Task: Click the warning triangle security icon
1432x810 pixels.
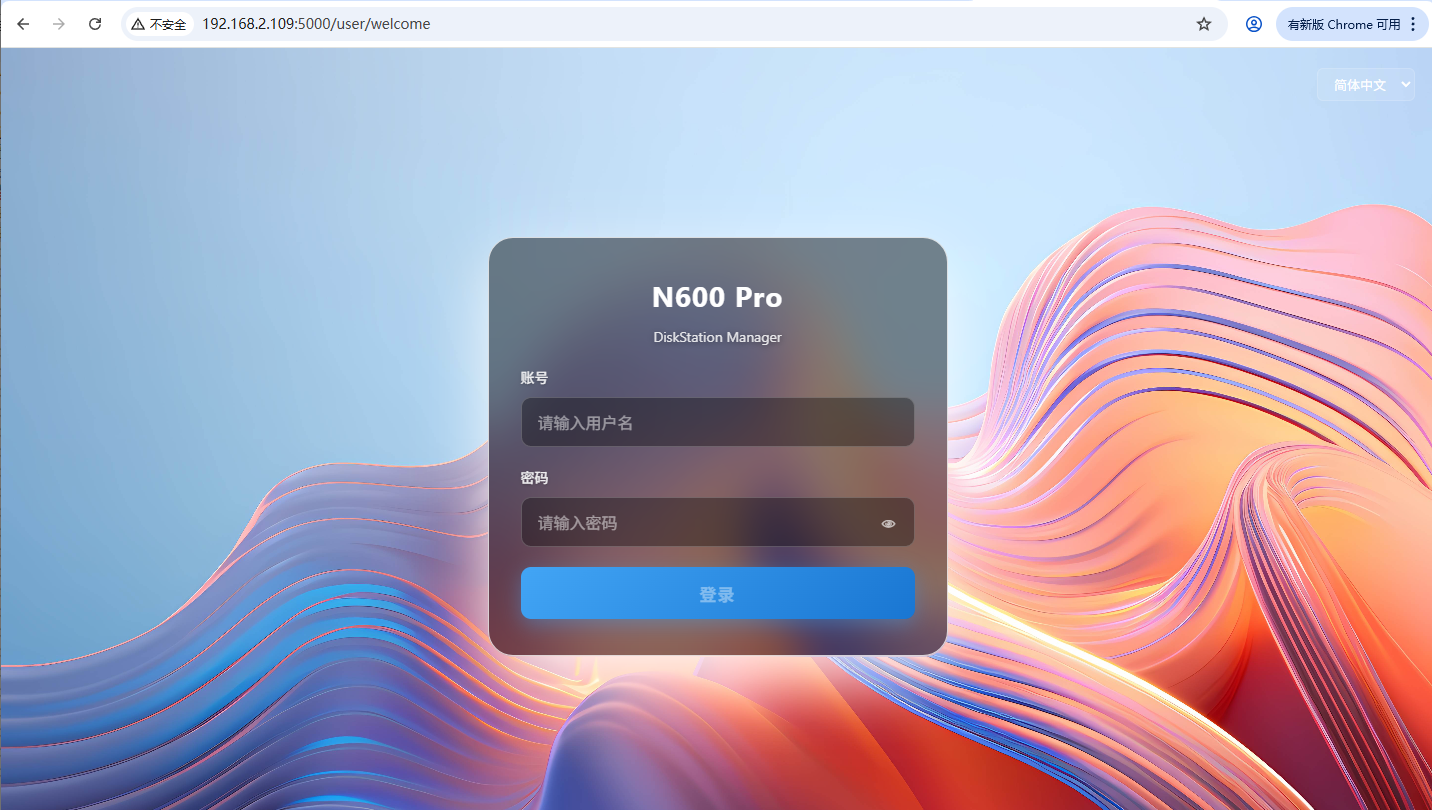Action: [138, 24]
